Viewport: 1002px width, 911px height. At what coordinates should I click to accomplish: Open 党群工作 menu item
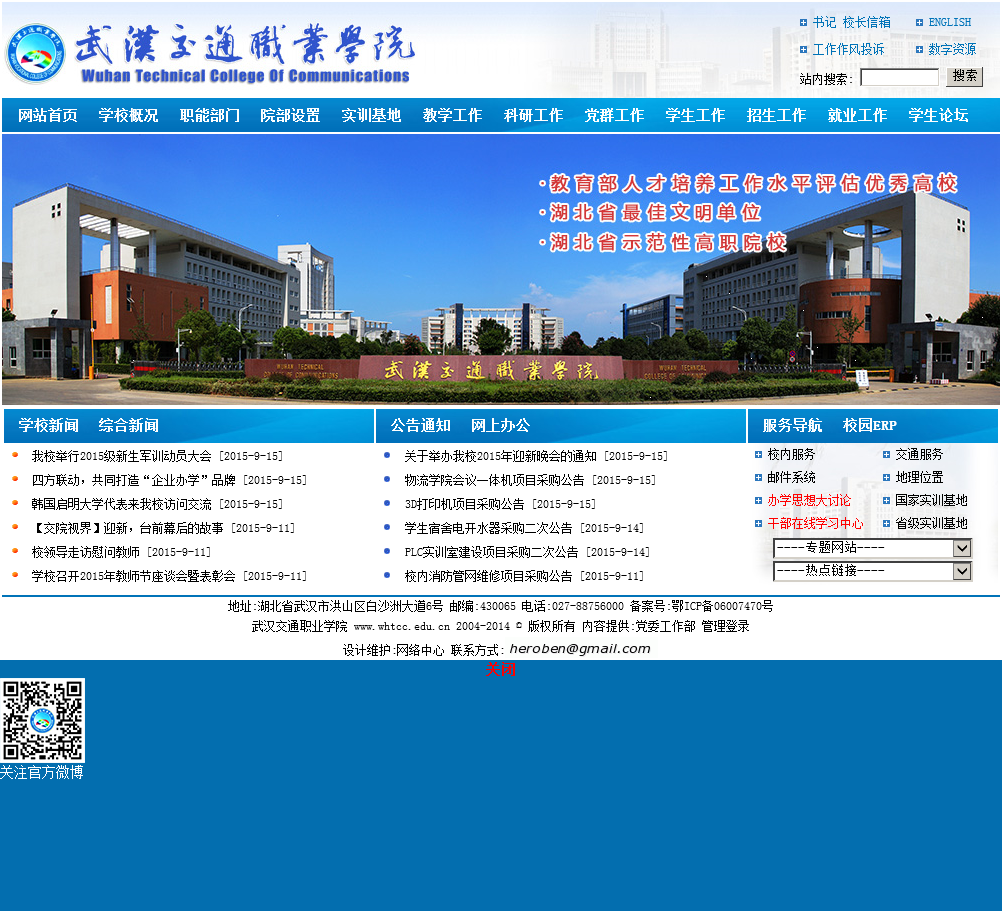point(614,116)
